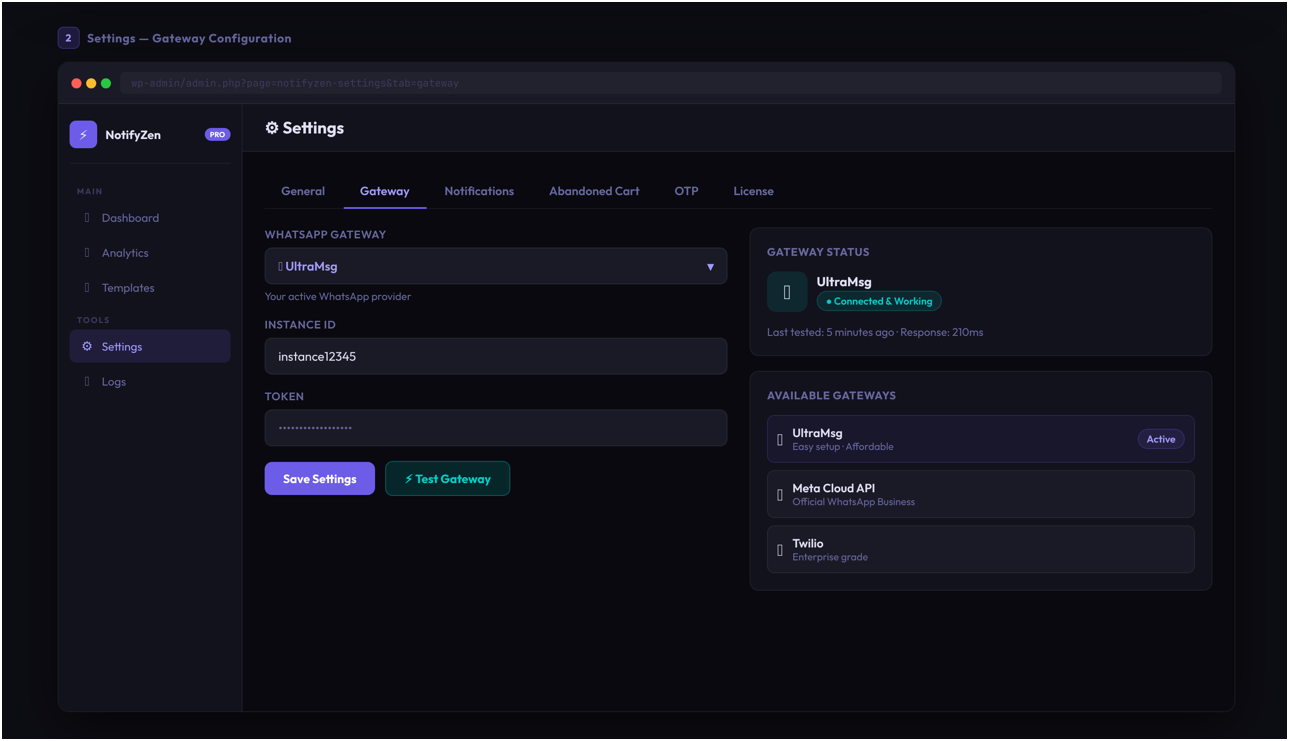Screen dimensions: 1289x741
Task: Click the Save Settings button
Action: coord(320,479)
